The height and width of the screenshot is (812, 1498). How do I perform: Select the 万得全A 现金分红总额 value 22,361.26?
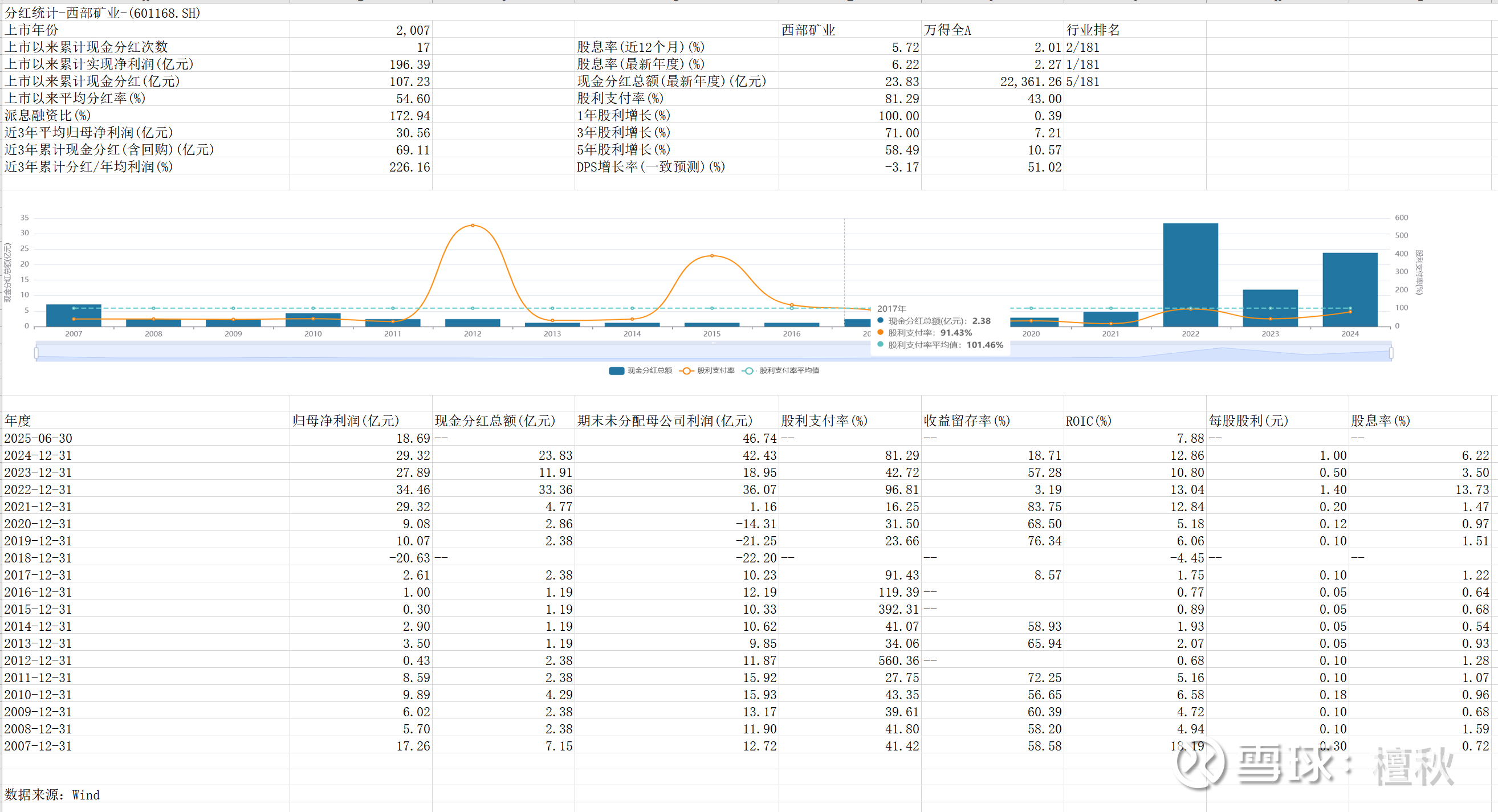[x=992, y=81]
